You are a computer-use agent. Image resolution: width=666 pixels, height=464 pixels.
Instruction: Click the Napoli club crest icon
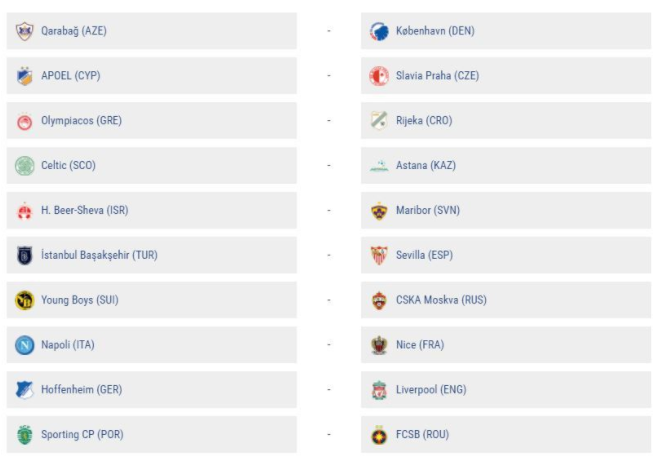24,345
